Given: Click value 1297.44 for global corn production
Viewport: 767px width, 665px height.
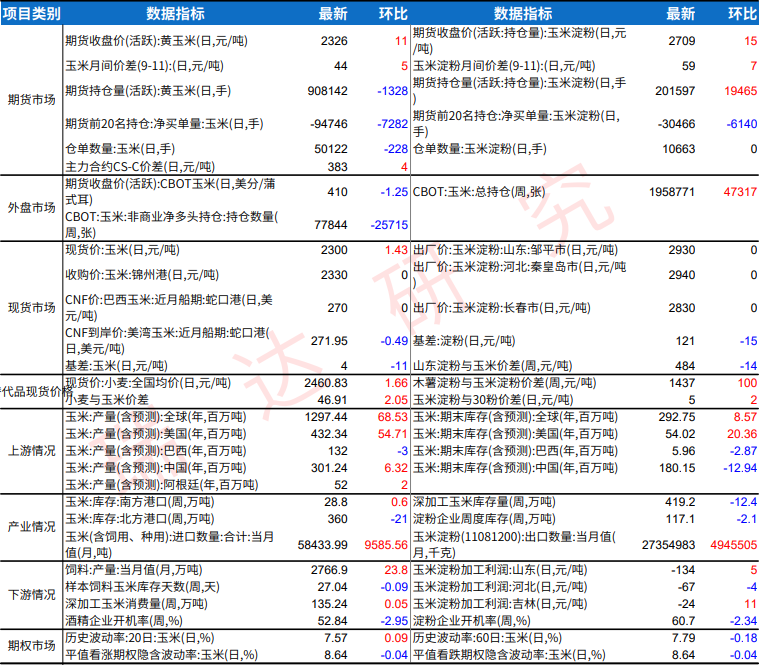Looking at the screenshot, I should [x=326, y=417].
